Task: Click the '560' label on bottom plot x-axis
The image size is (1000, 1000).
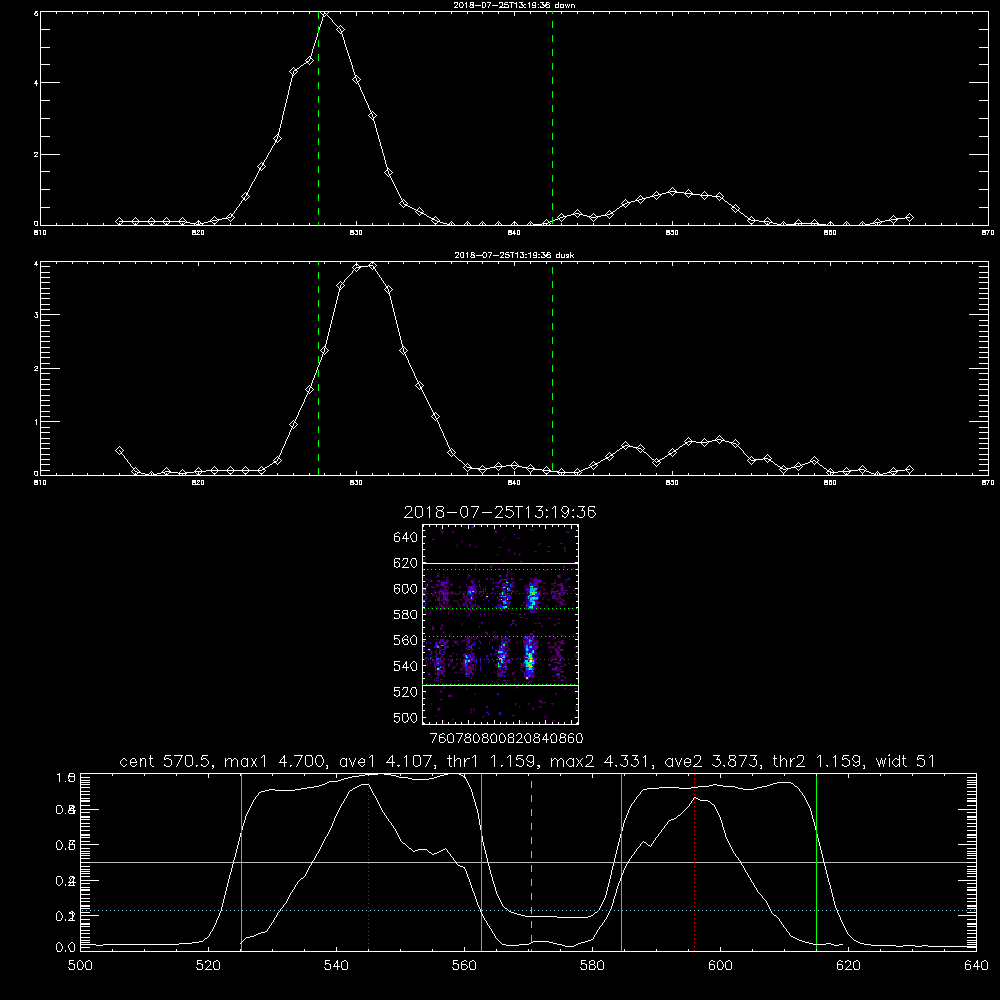Action: [x=464, y=966]
